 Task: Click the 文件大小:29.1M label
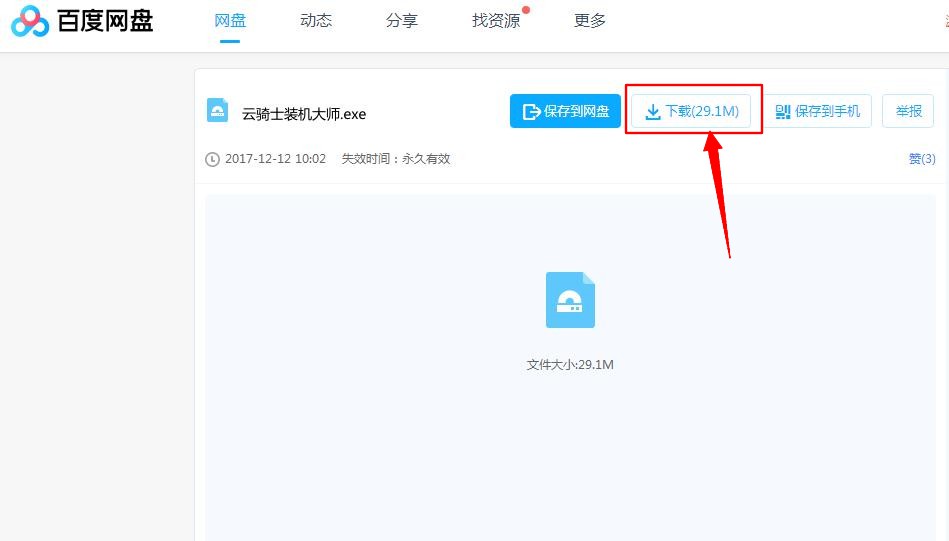point(570,364)
